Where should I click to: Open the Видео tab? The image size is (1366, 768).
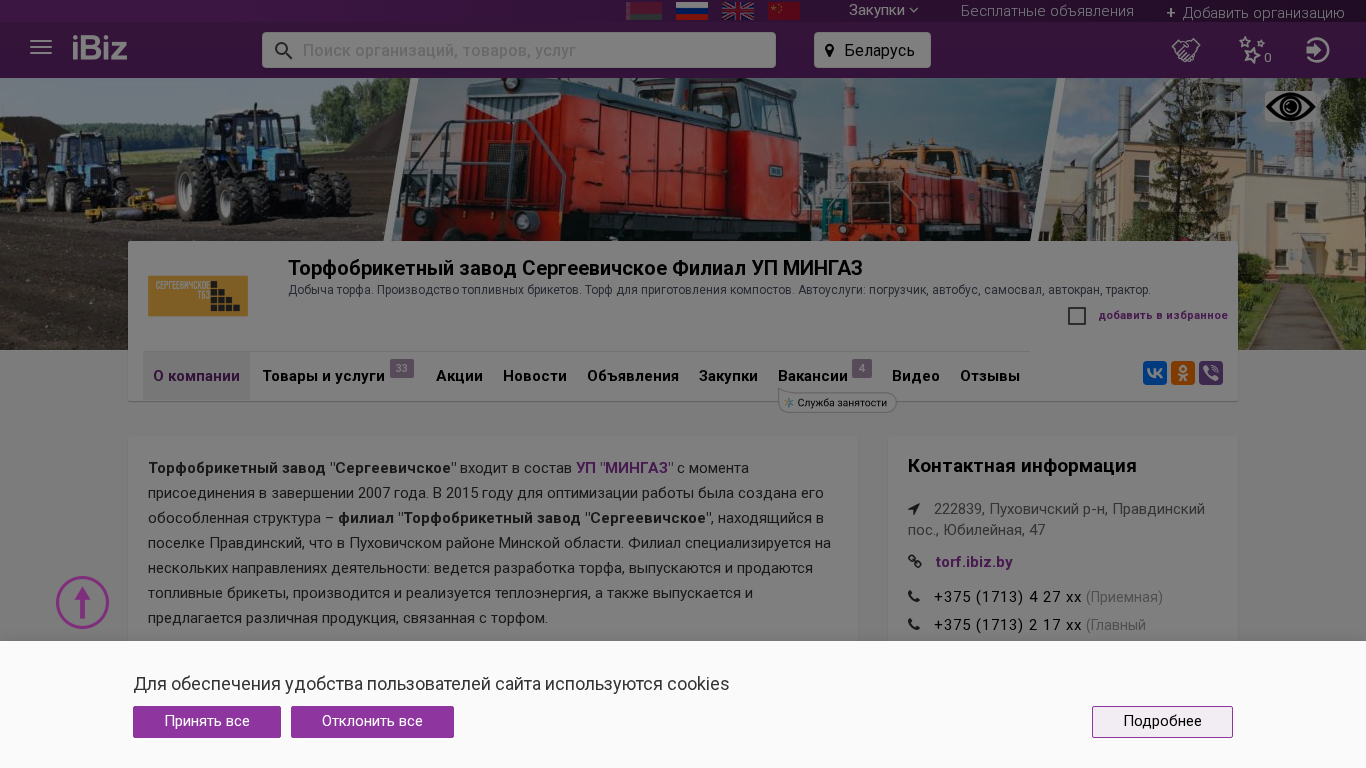[916, 376]
